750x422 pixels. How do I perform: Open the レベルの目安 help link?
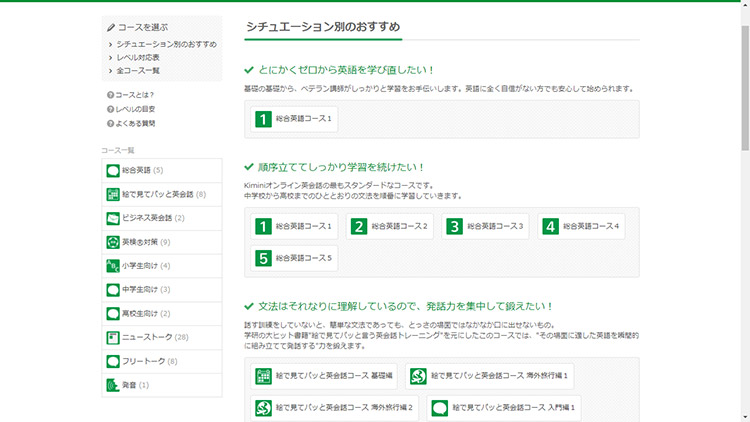pyautogui.click(x=135, y=109)
